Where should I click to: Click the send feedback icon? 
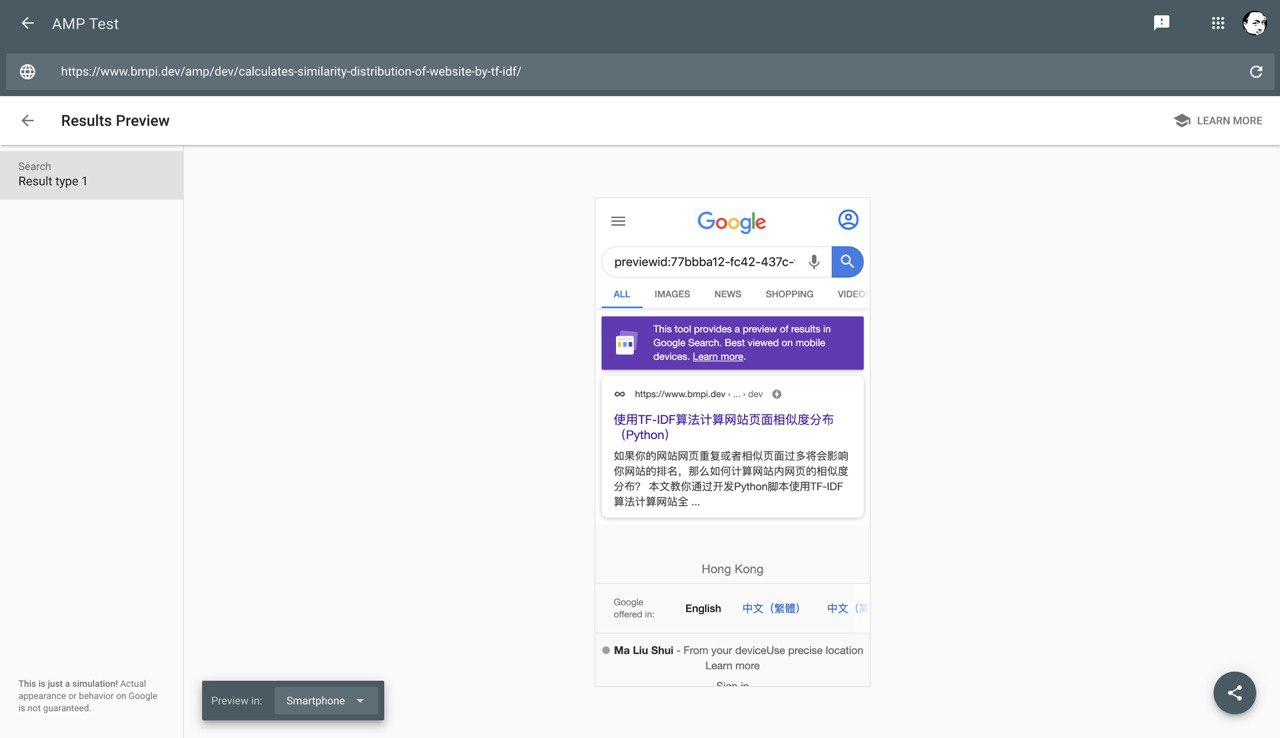1161,23
